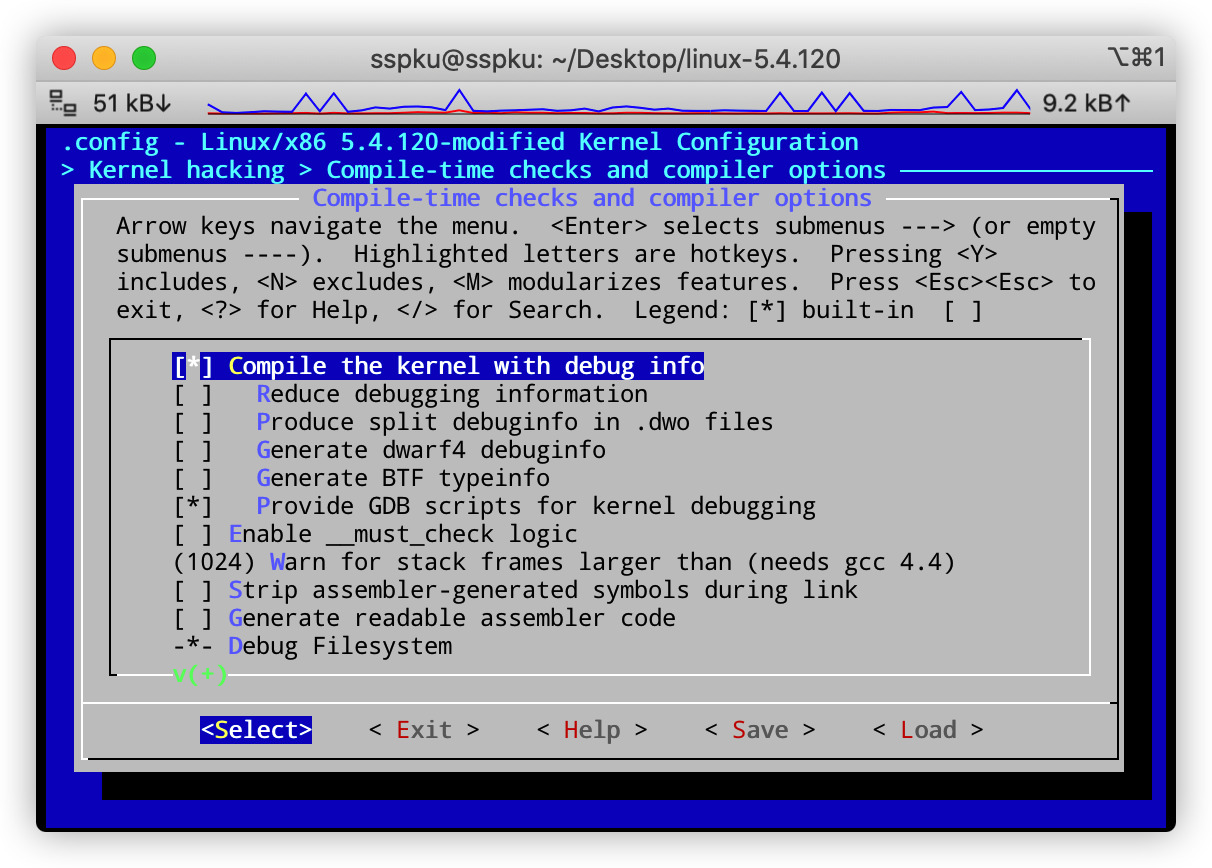This screenshot has height=868, width=1212.
Task: Open the < Help > button
Action: [592, 730]
